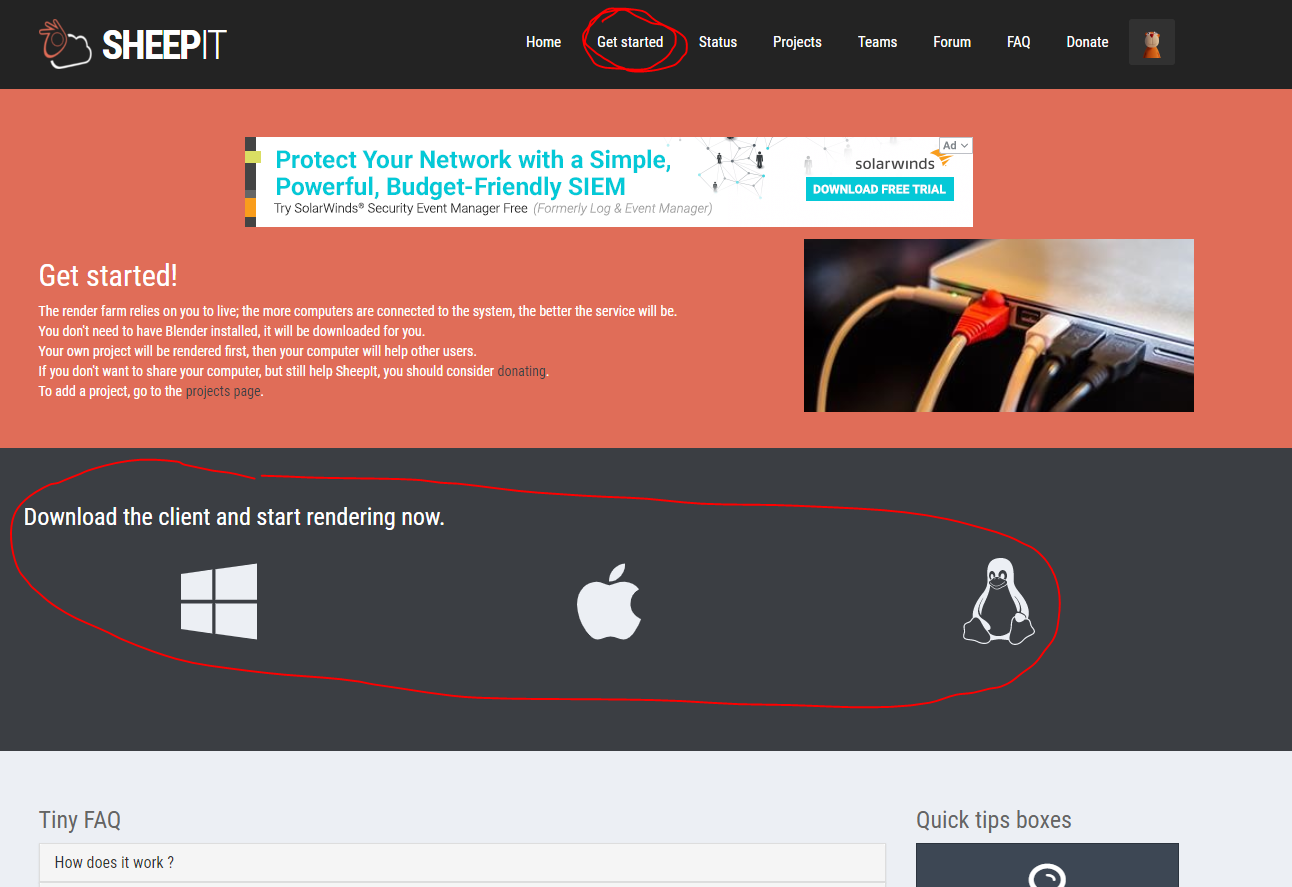Click the 'Tiny FAQ' heading
1292x887 pixels.
point(80,820)
